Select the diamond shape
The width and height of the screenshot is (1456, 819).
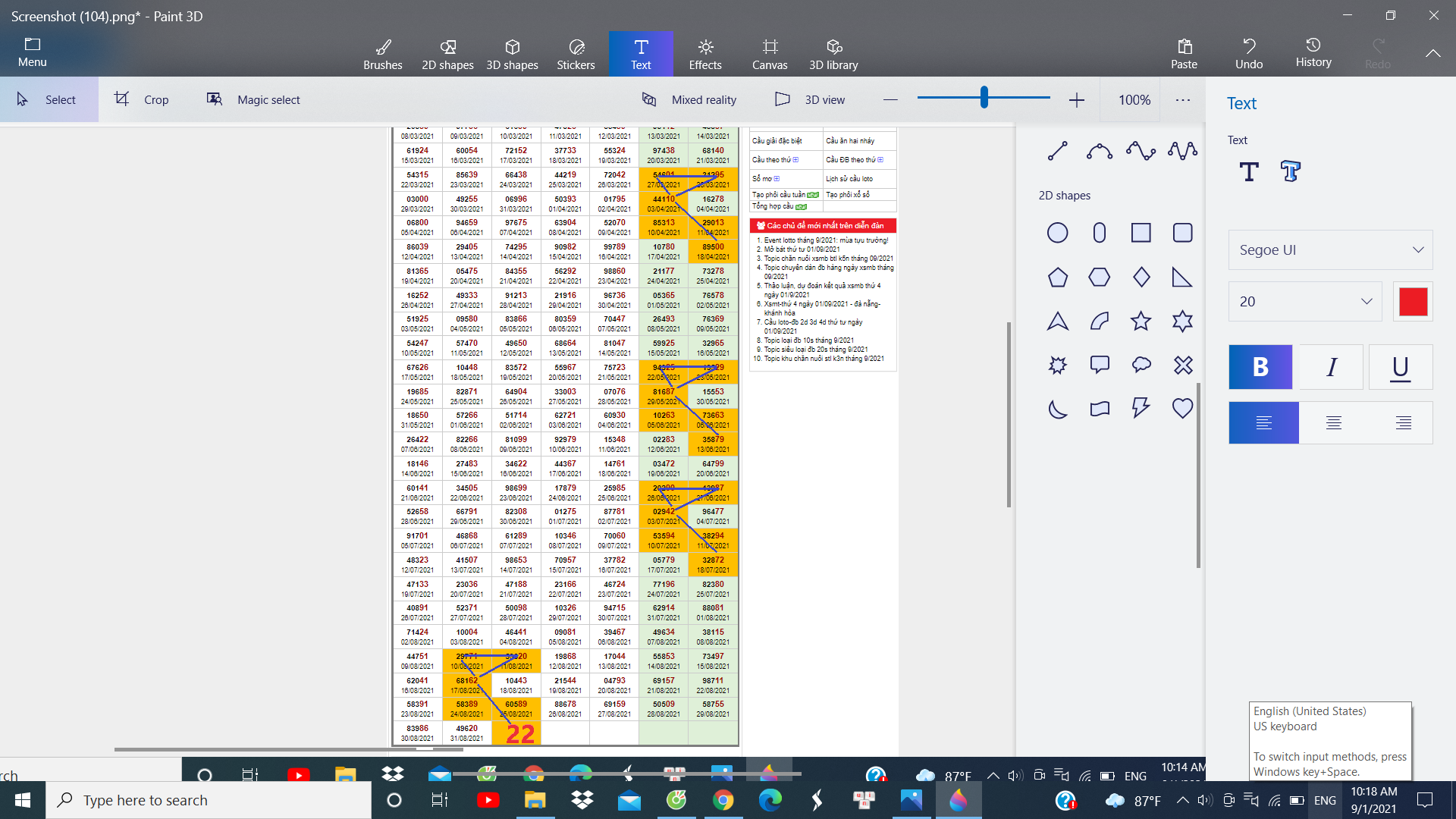pos(1141,278)
